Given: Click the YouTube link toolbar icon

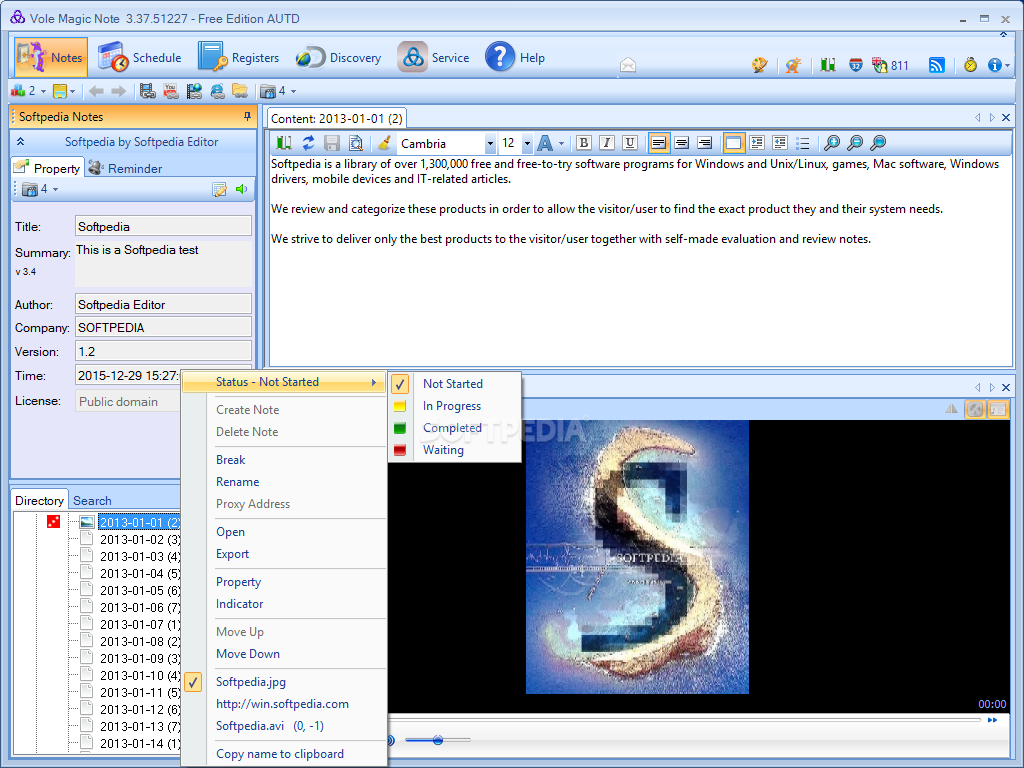Looking at the screenshot, I should [x=170, y=91].
